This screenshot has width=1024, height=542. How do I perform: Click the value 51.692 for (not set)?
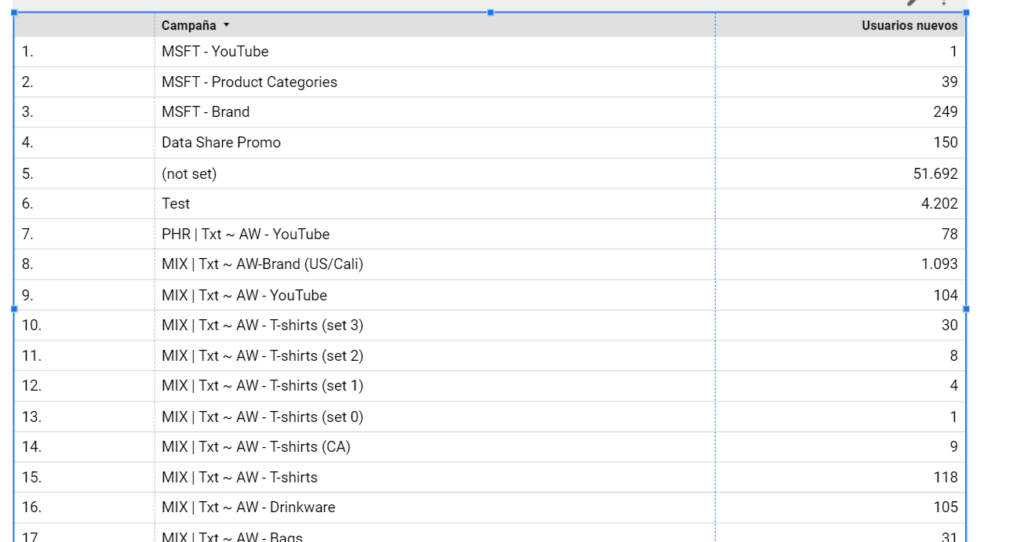point(935,174)
